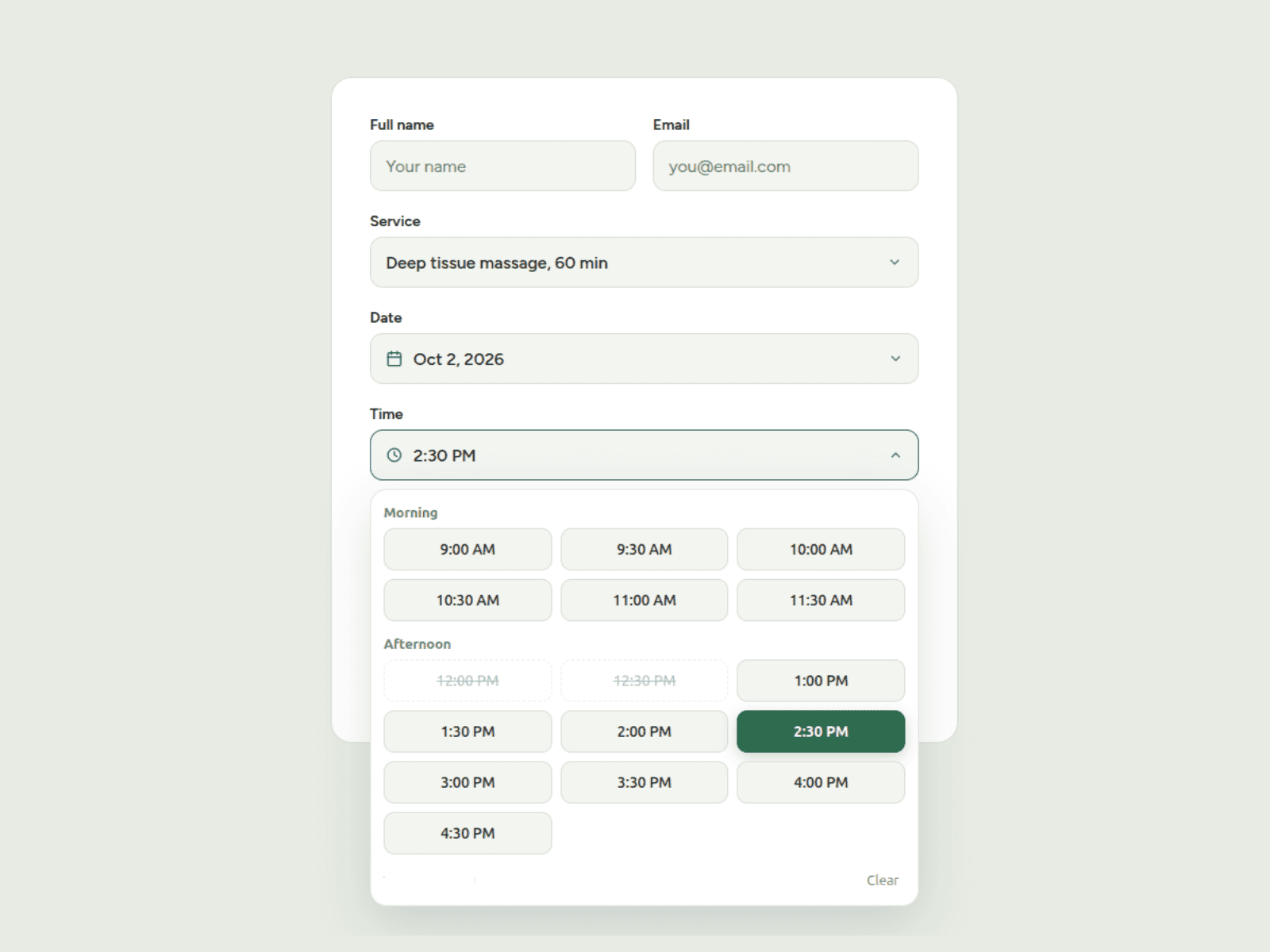Click the Time field label
This screenshot has height=952, width=1270.
coord(386,413)
